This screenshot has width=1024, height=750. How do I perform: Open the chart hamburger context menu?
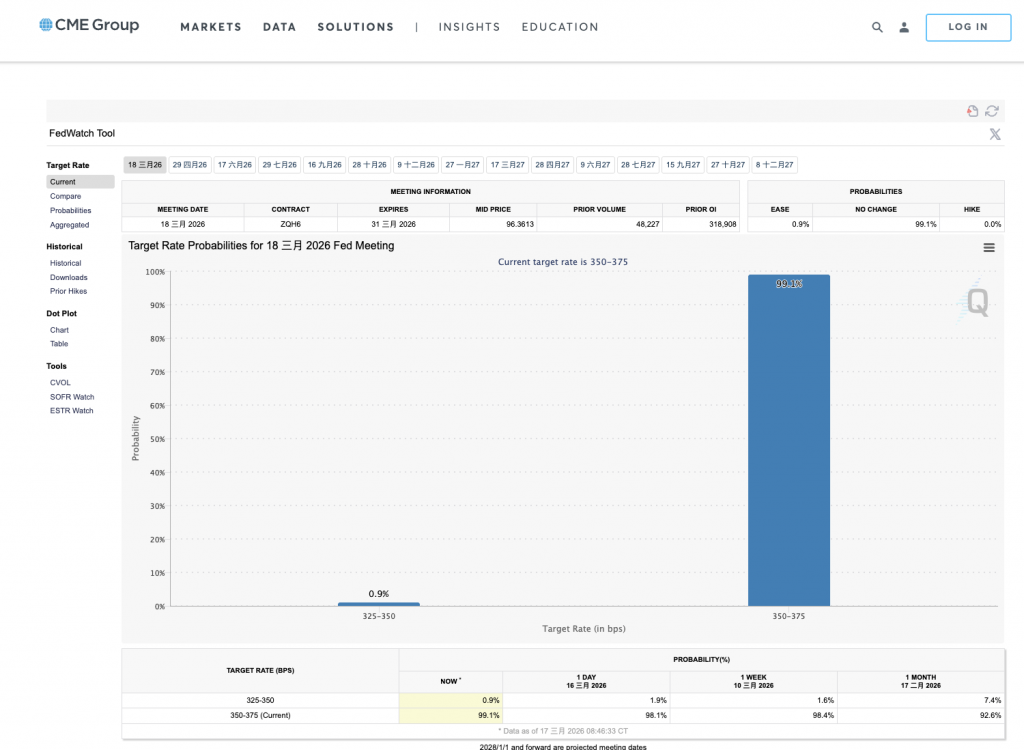(x=989, y=247)
